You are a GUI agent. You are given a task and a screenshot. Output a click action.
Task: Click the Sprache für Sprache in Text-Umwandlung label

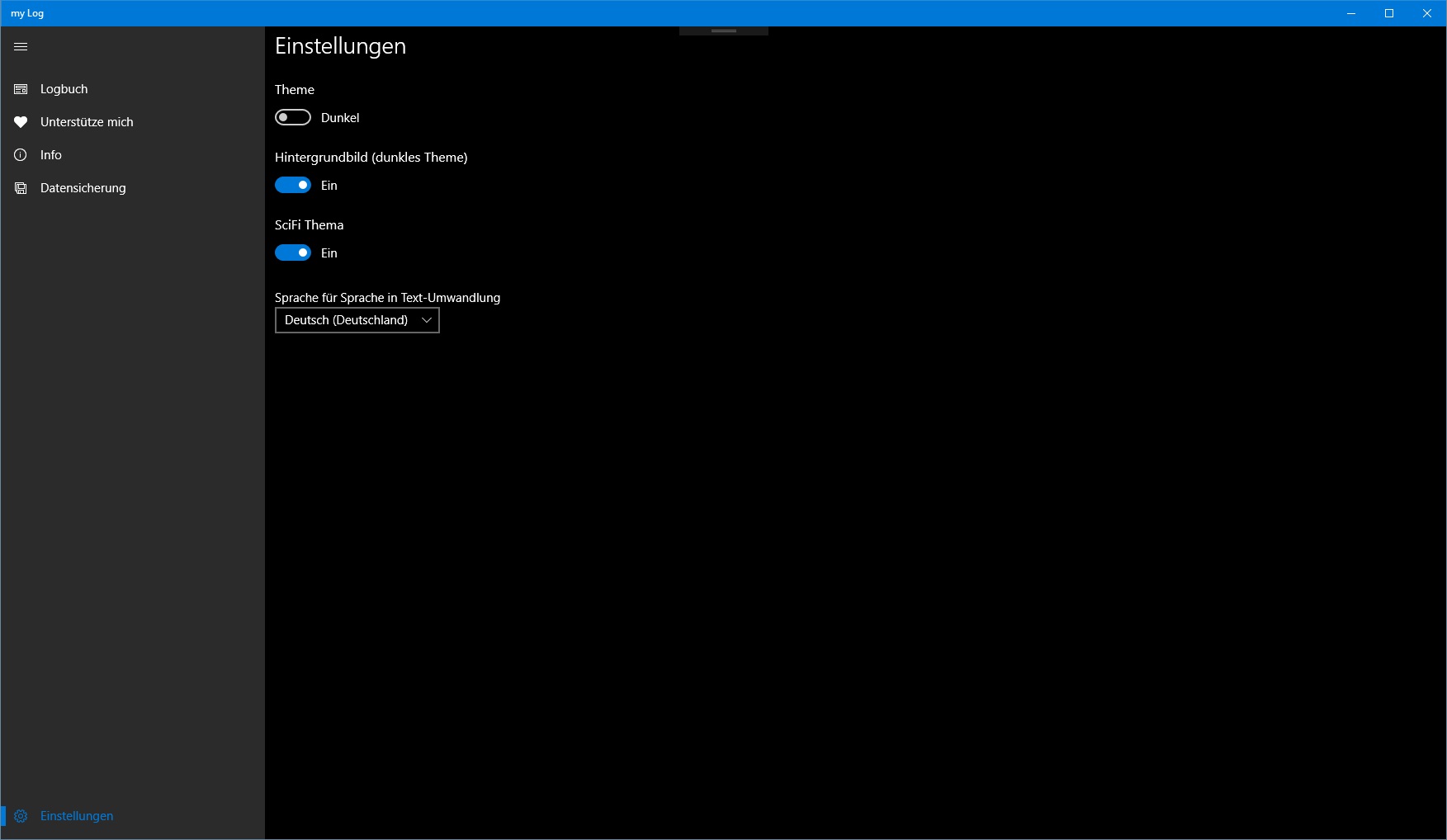click(x=388, y=297)
